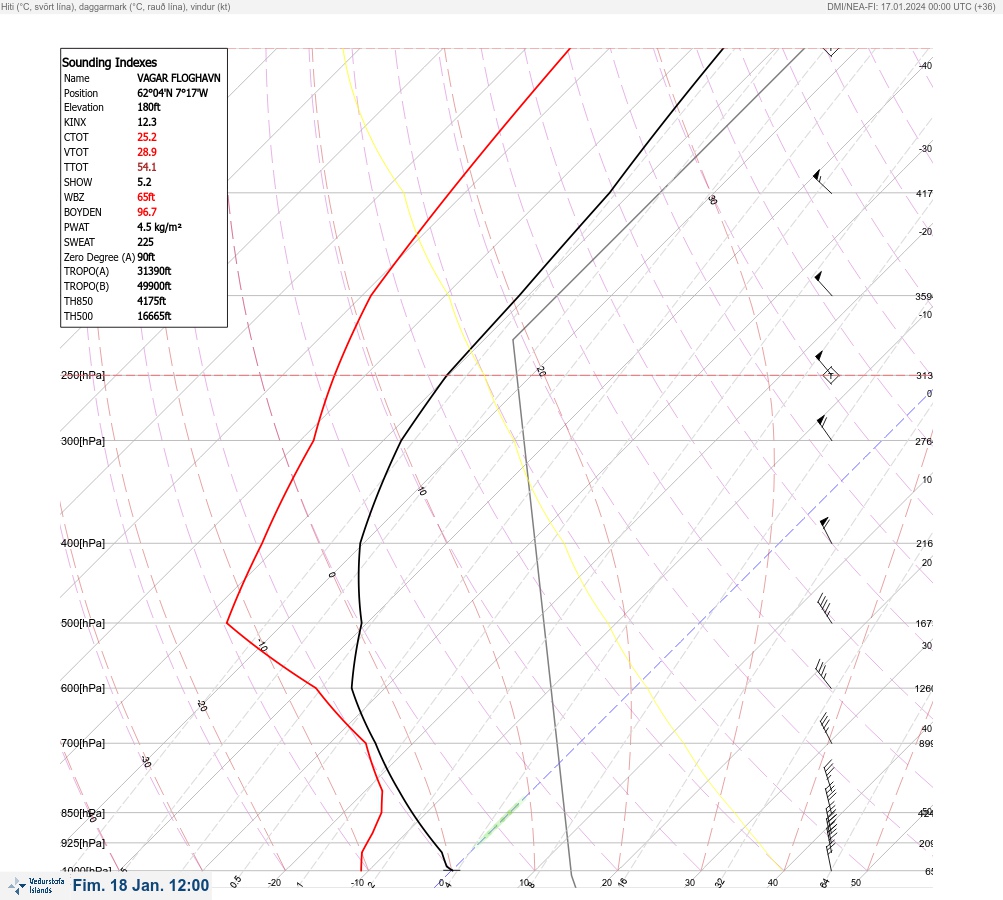Viewport: 1003px width, 900px height.
Task: Click the wind barb at the 500 hPa level
Action: pyautogui.click(x=825, y=608)
